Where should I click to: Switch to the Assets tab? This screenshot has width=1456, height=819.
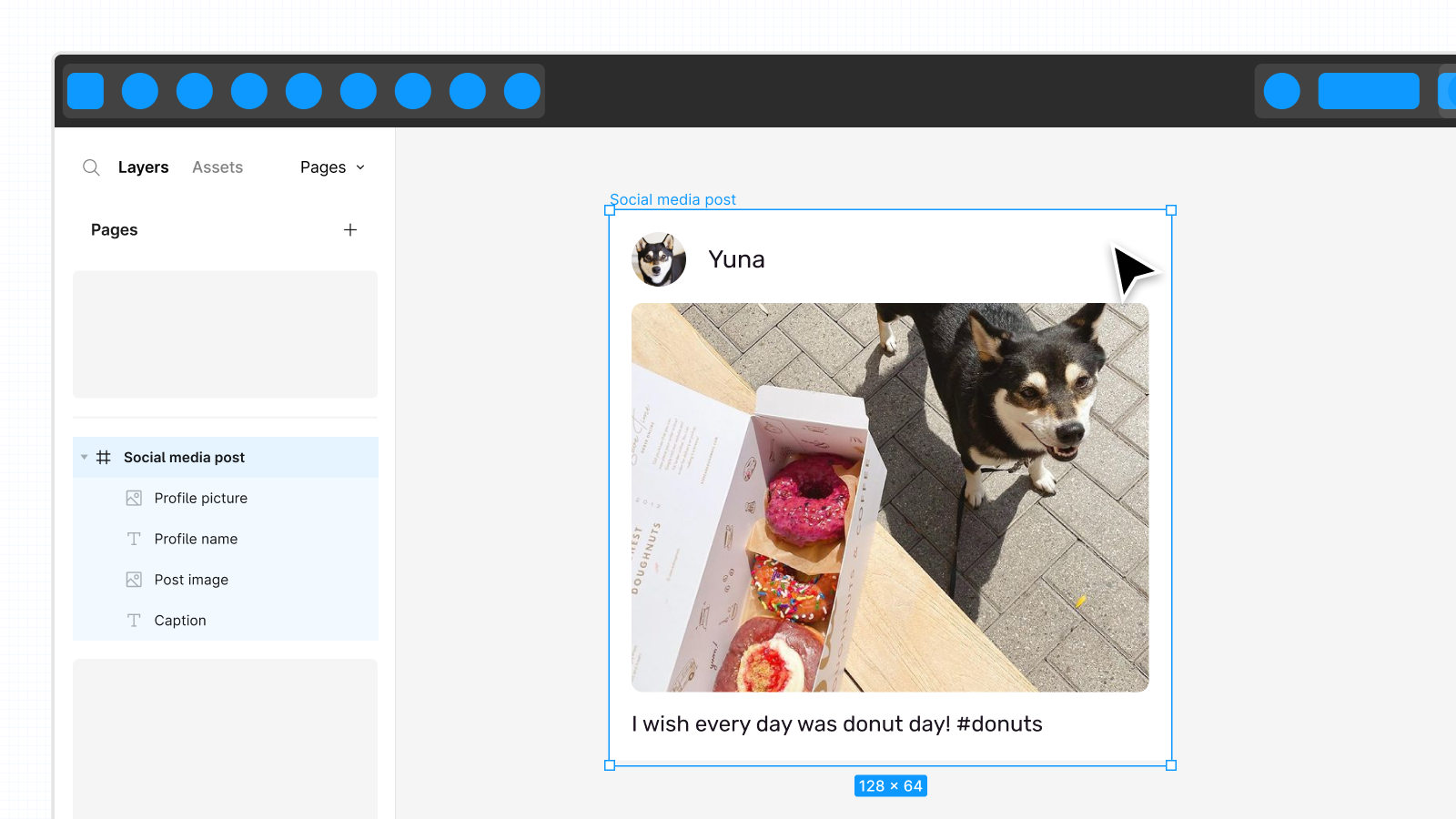pyautogui.click(x=217, y=167)
